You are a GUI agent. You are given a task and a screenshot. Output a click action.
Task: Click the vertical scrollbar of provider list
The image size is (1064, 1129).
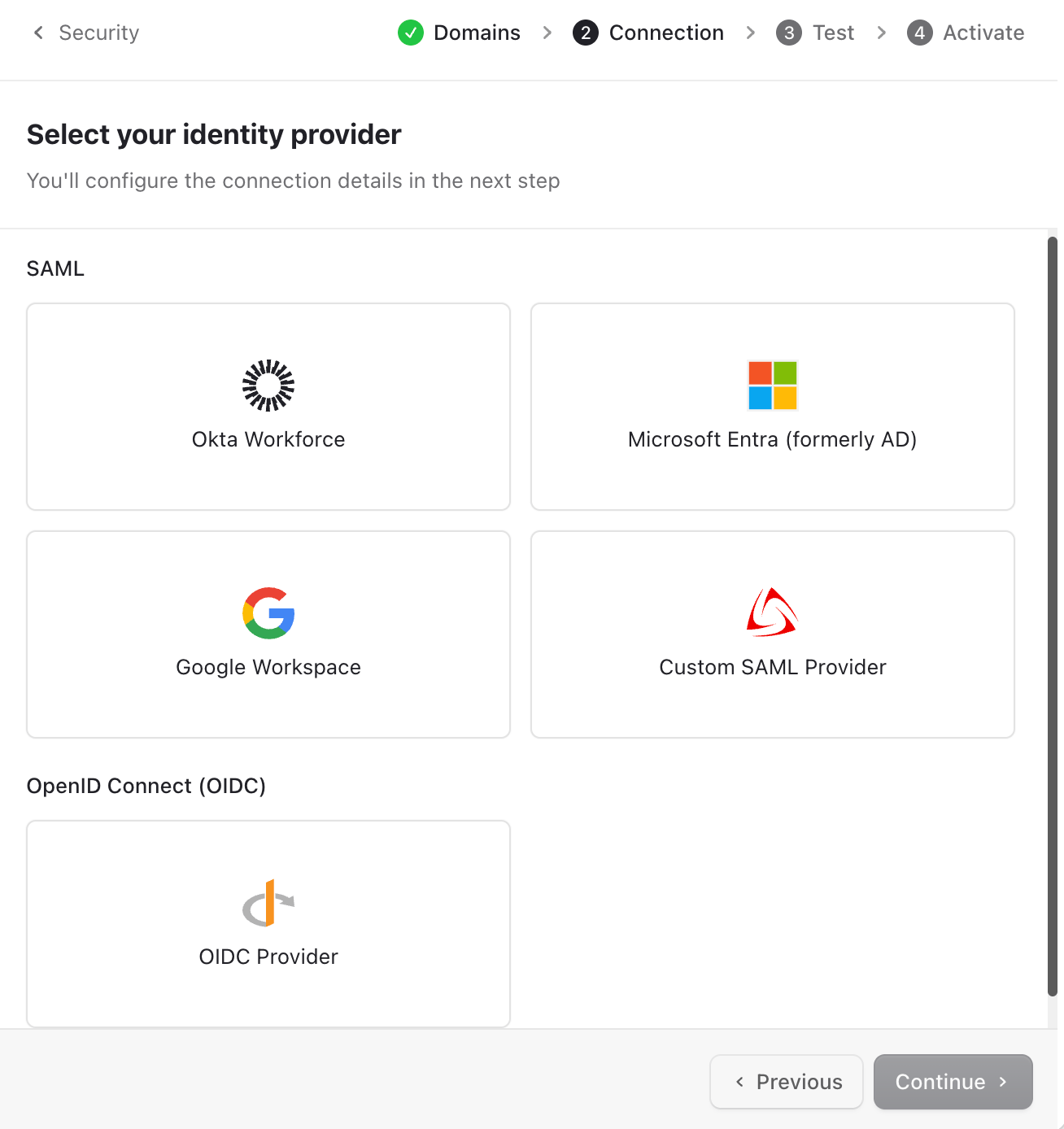click(x=1052, y=617)
